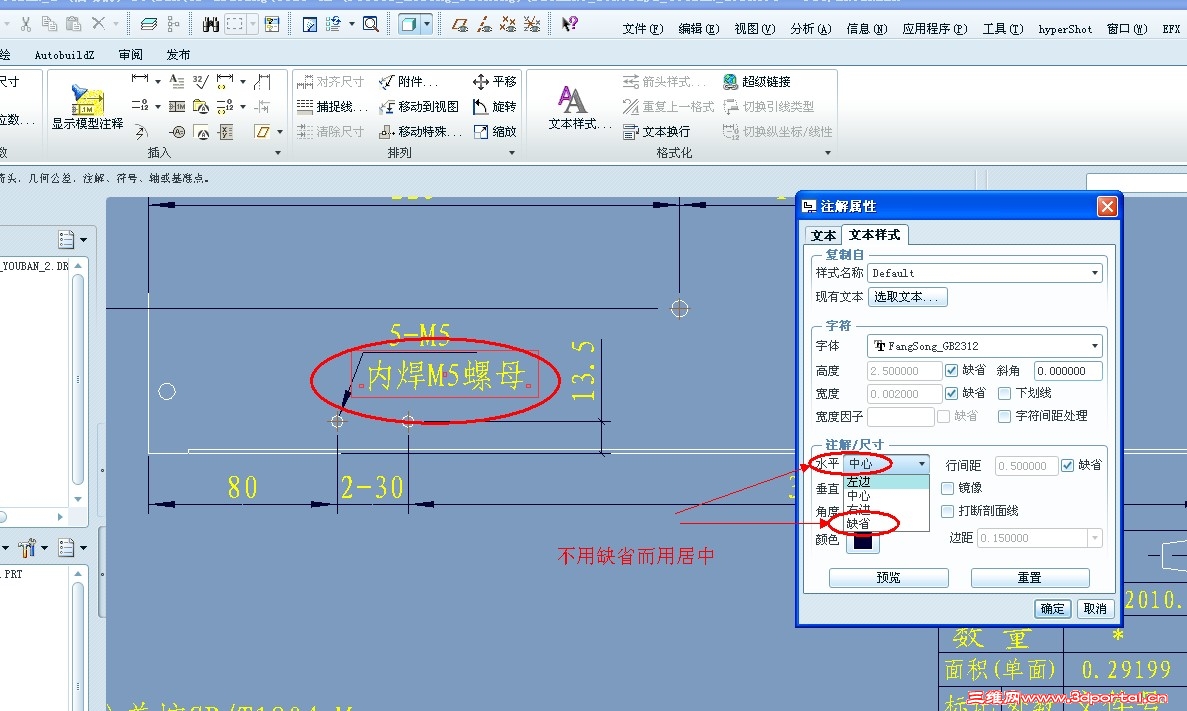Enable the 下划线 underline checkbox
1187x711 pixels.
tap(1005, 393)
